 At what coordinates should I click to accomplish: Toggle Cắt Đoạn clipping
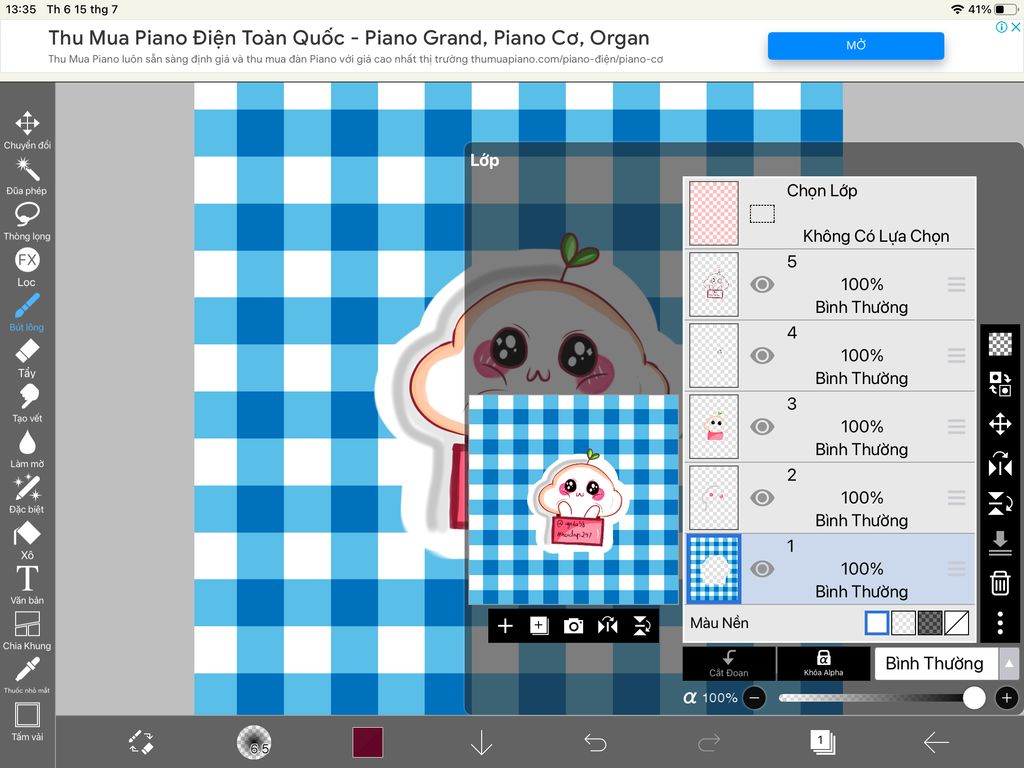(x=729, y=664)
